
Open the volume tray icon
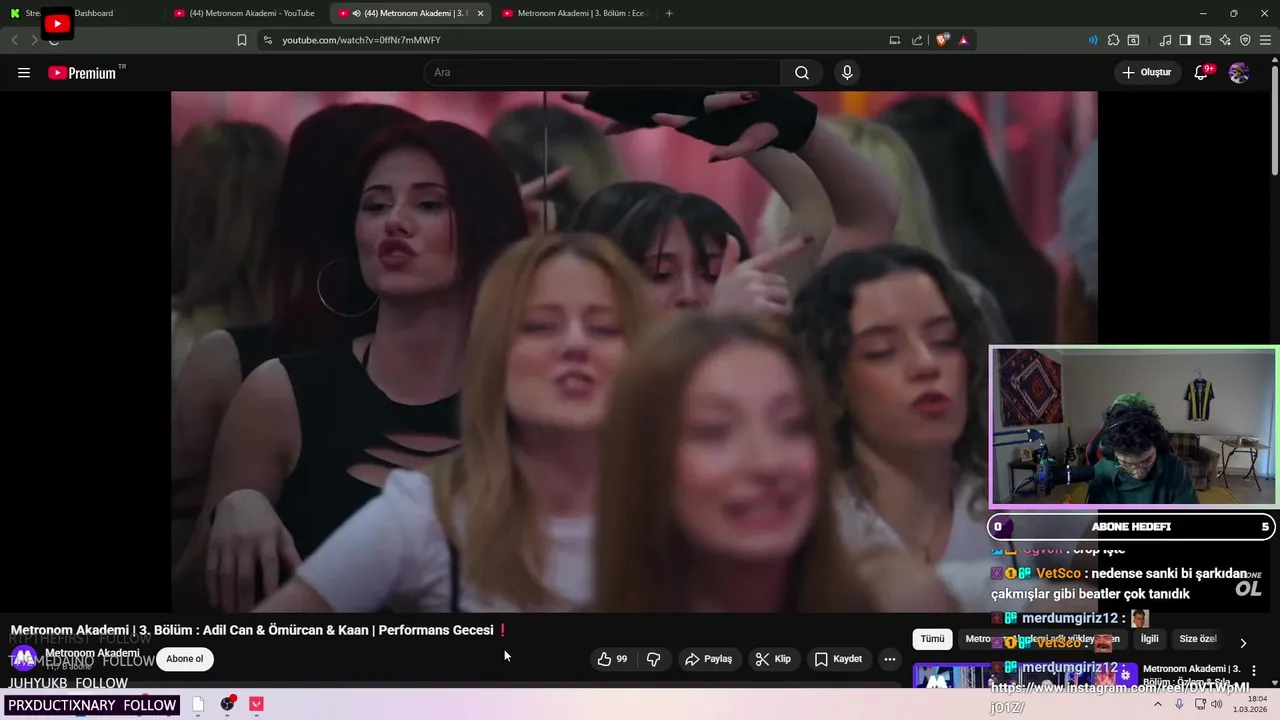point(1217,704)
